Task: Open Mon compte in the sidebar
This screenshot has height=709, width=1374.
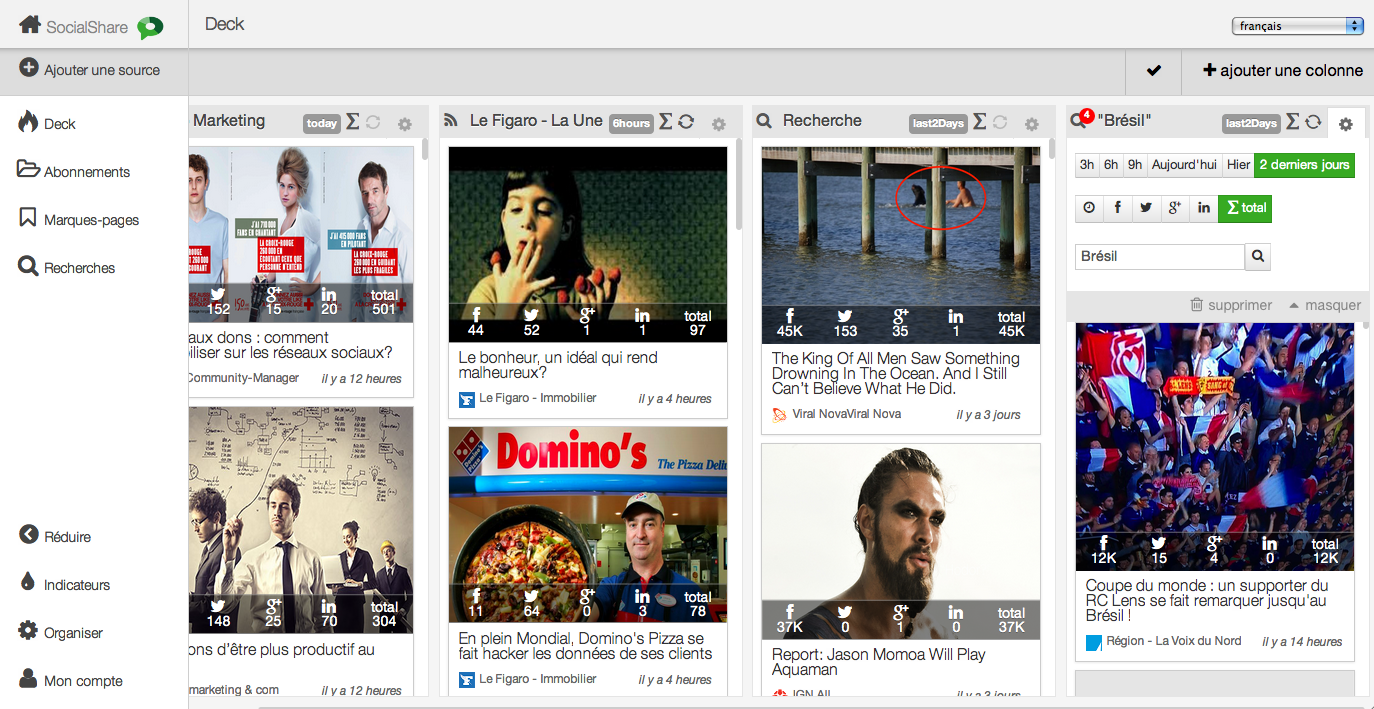Action: click(84, 681)
